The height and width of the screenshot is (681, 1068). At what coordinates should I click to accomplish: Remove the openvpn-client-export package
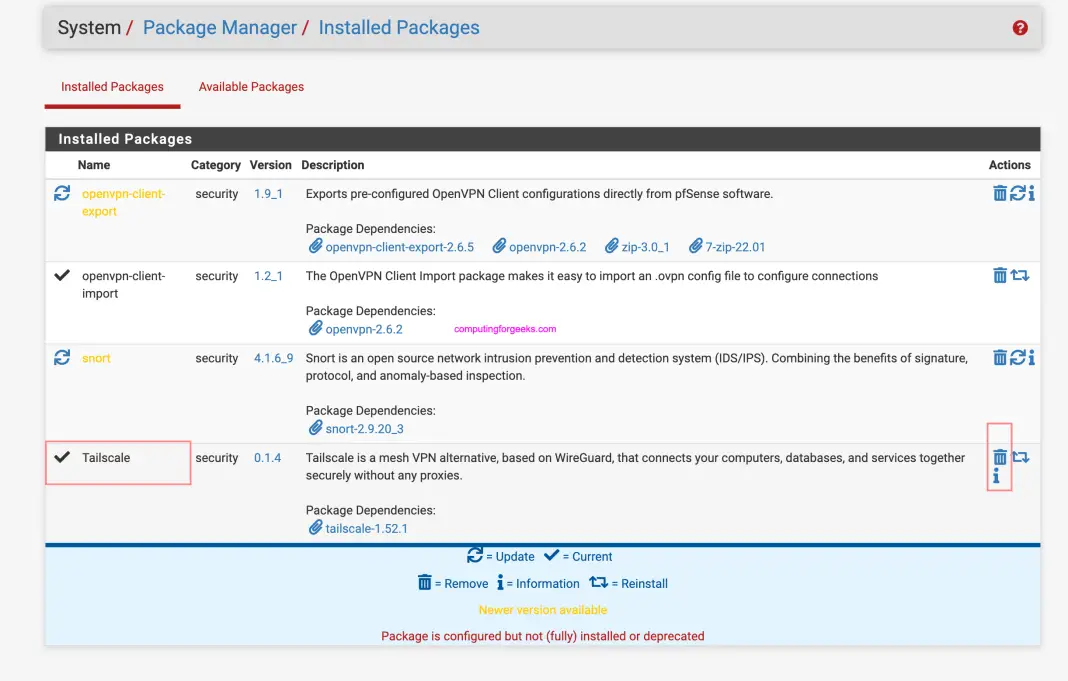999,193
